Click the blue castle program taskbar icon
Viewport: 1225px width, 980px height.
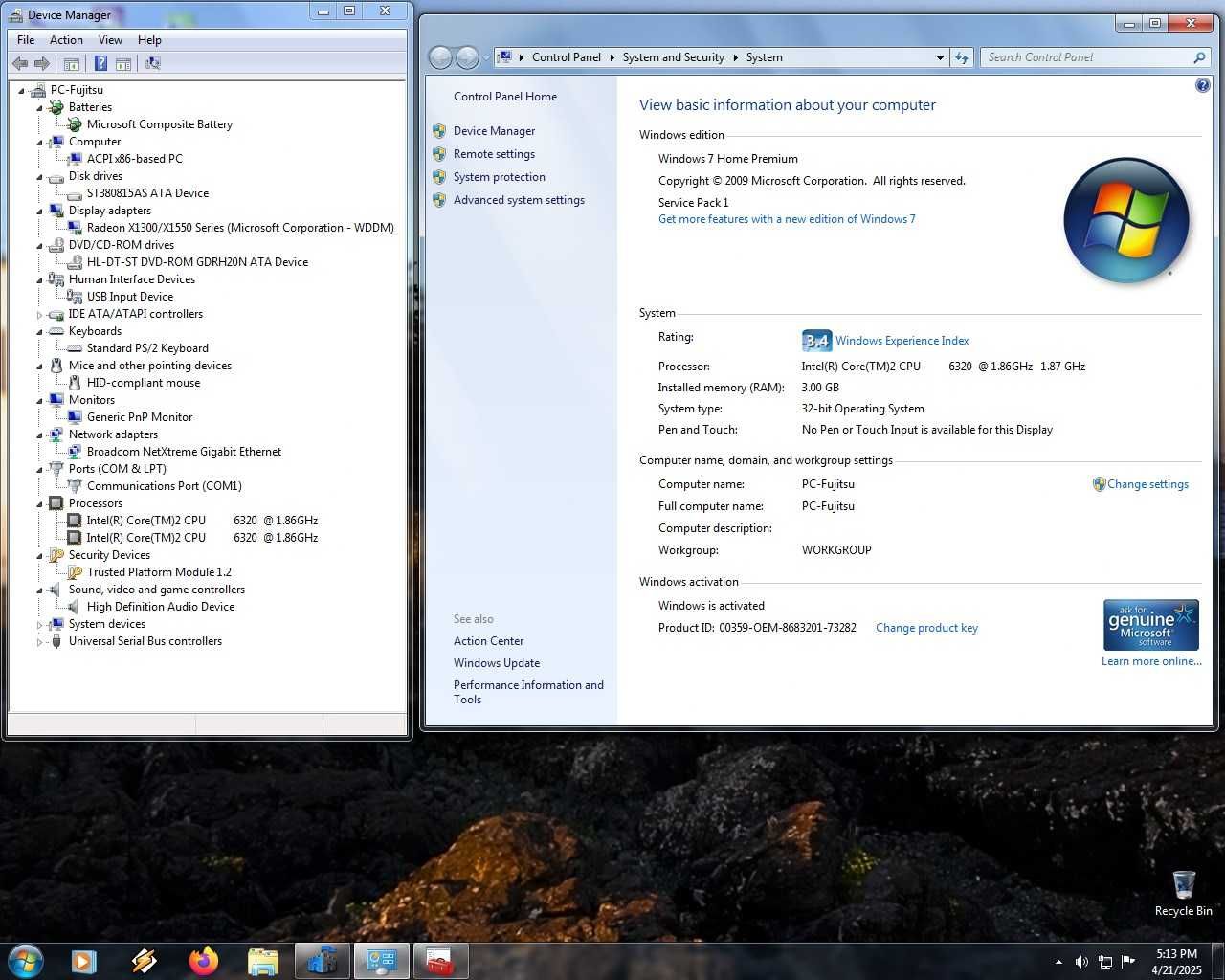pyautogui.click(x=323, y=961)
